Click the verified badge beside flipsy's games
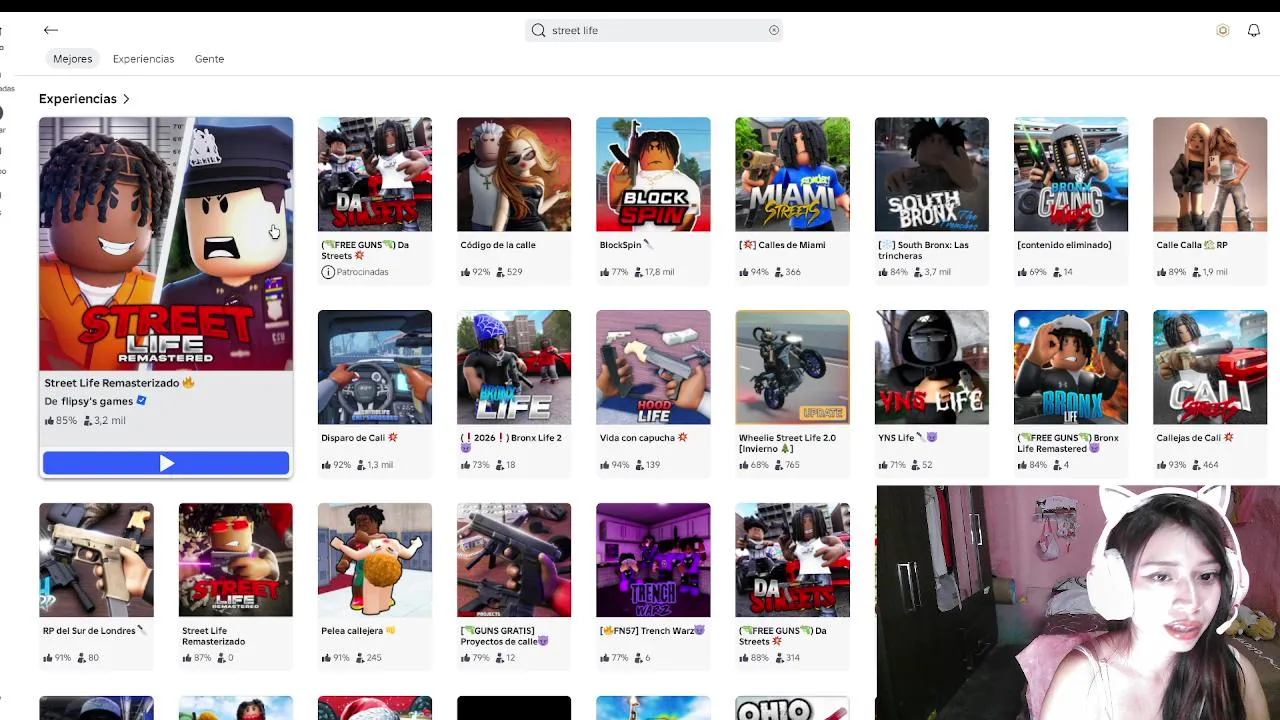 click(141, 401)
